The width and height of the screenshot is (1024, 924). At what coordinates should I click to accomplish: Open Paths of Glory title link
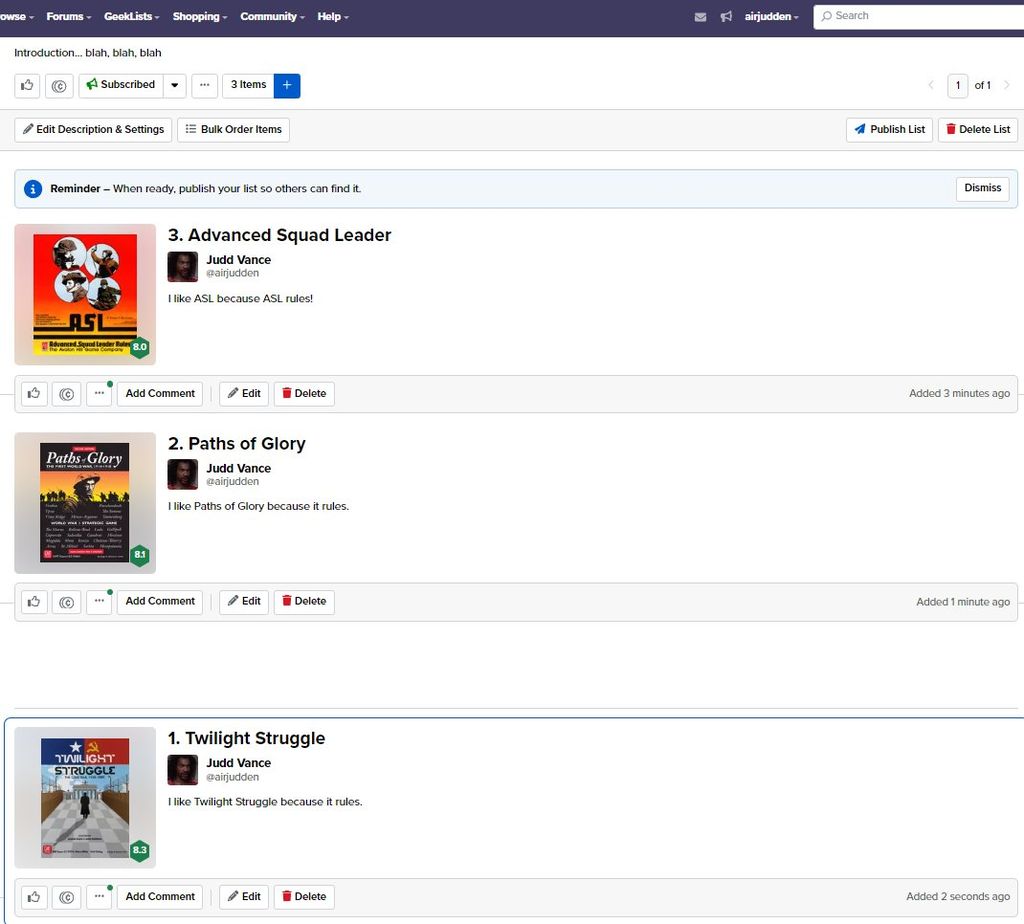(236, 444)
